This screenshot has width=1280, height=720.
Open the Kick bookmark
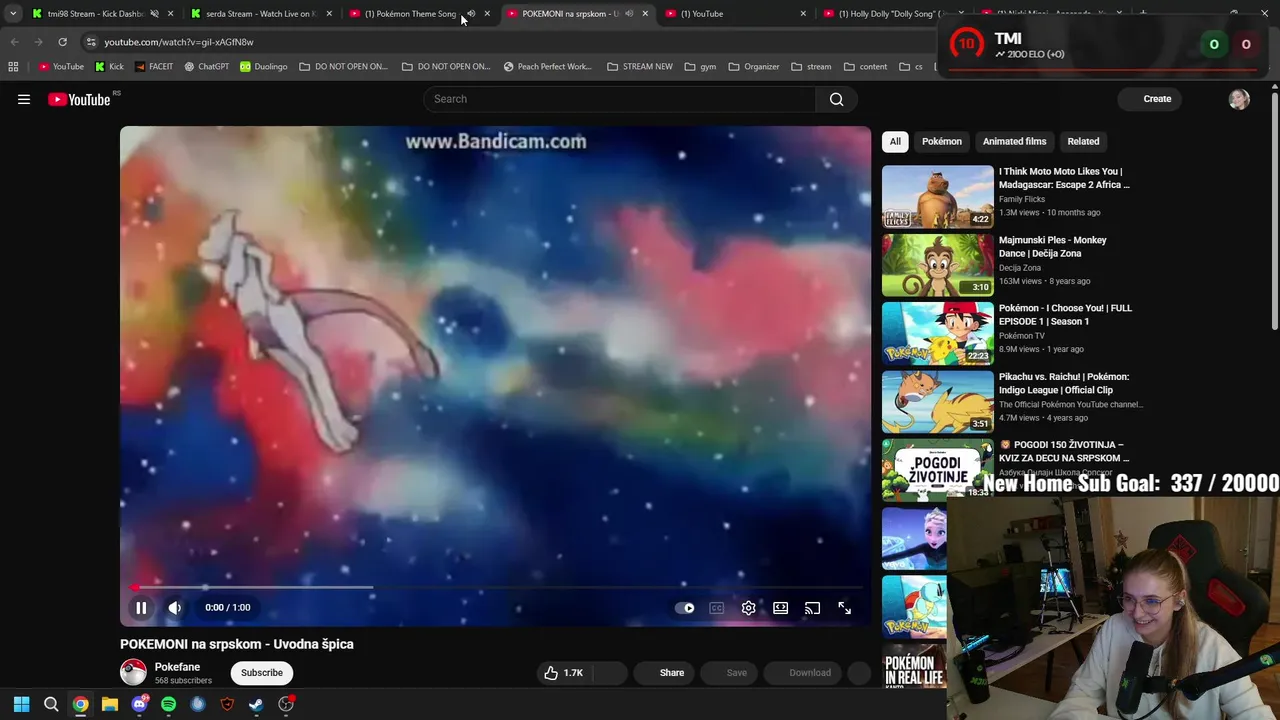pos(109,67)
